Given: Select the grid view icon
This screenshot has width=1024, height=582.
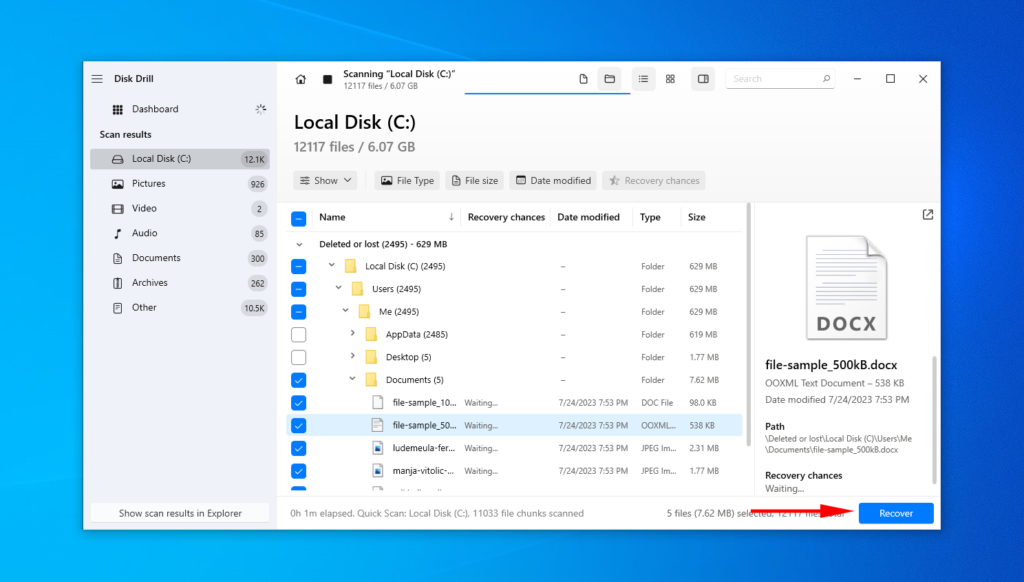Looking at the screenshot, I should [670, 78].
